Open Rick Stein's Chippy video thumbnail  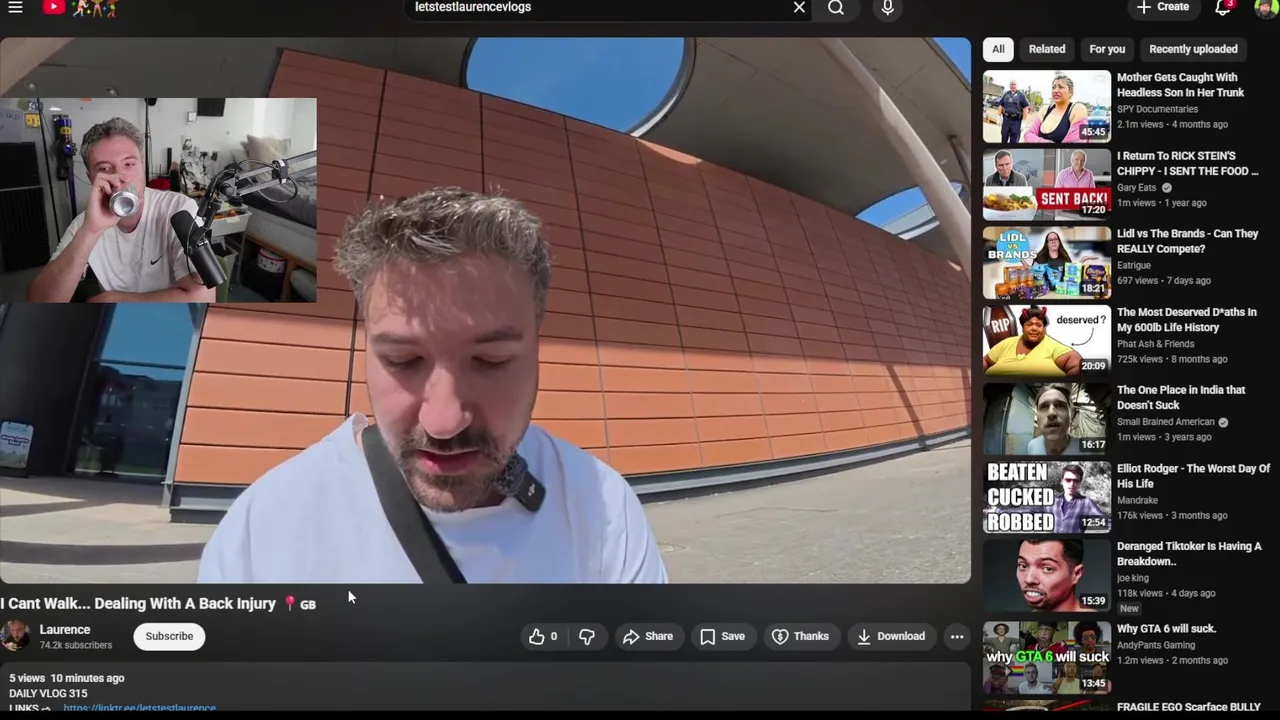[x=1047, y=184]
